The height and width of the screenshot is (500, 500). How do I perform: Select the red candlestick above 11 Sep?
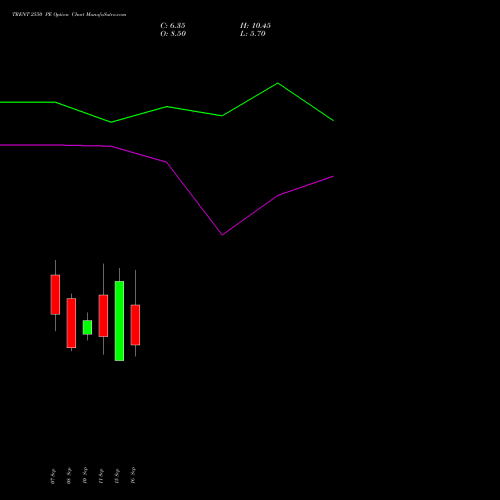pyautogui.click(x=103, y=315)
